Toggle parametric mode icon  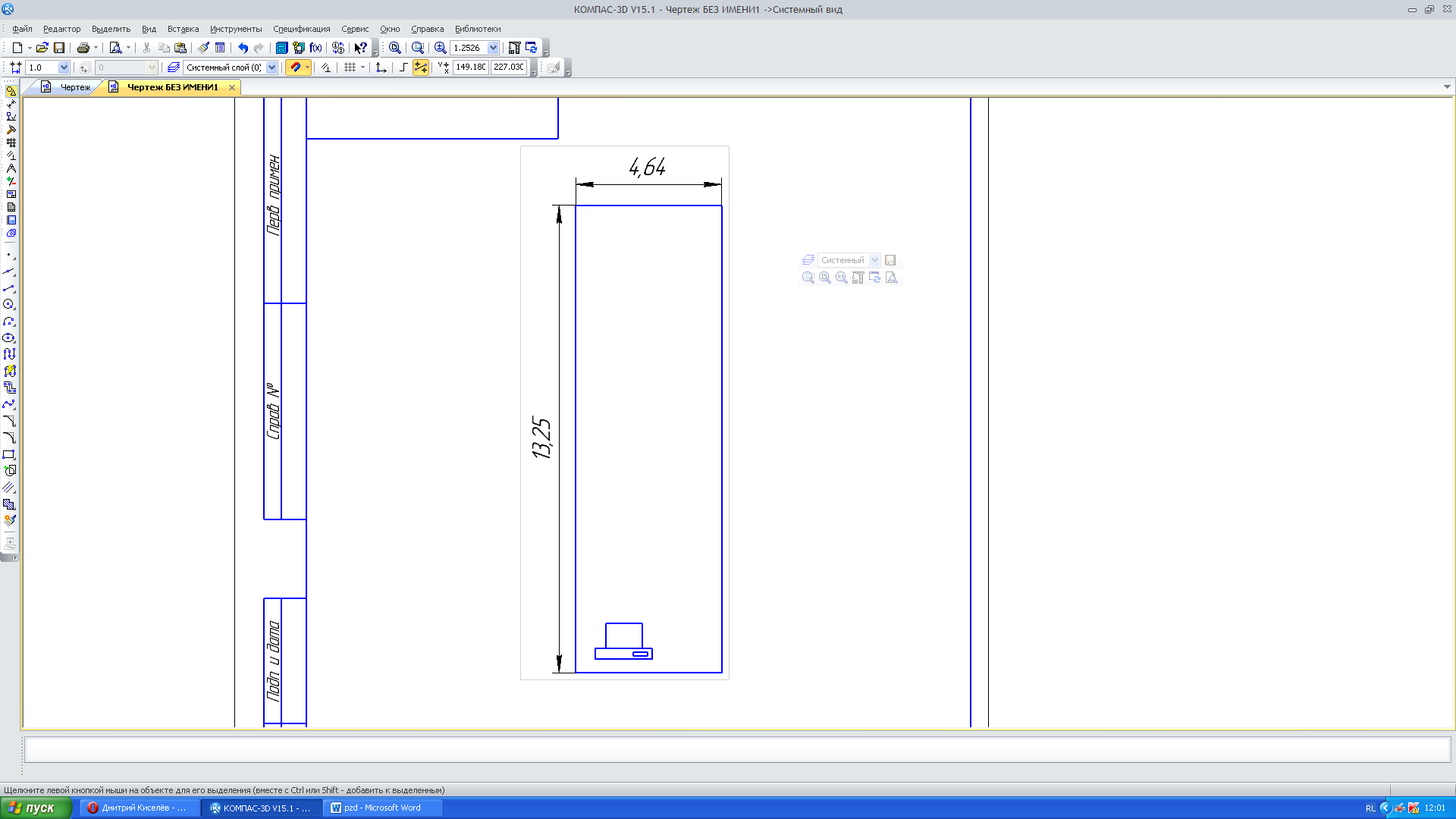pyautogui.click(x=325, y=67)
